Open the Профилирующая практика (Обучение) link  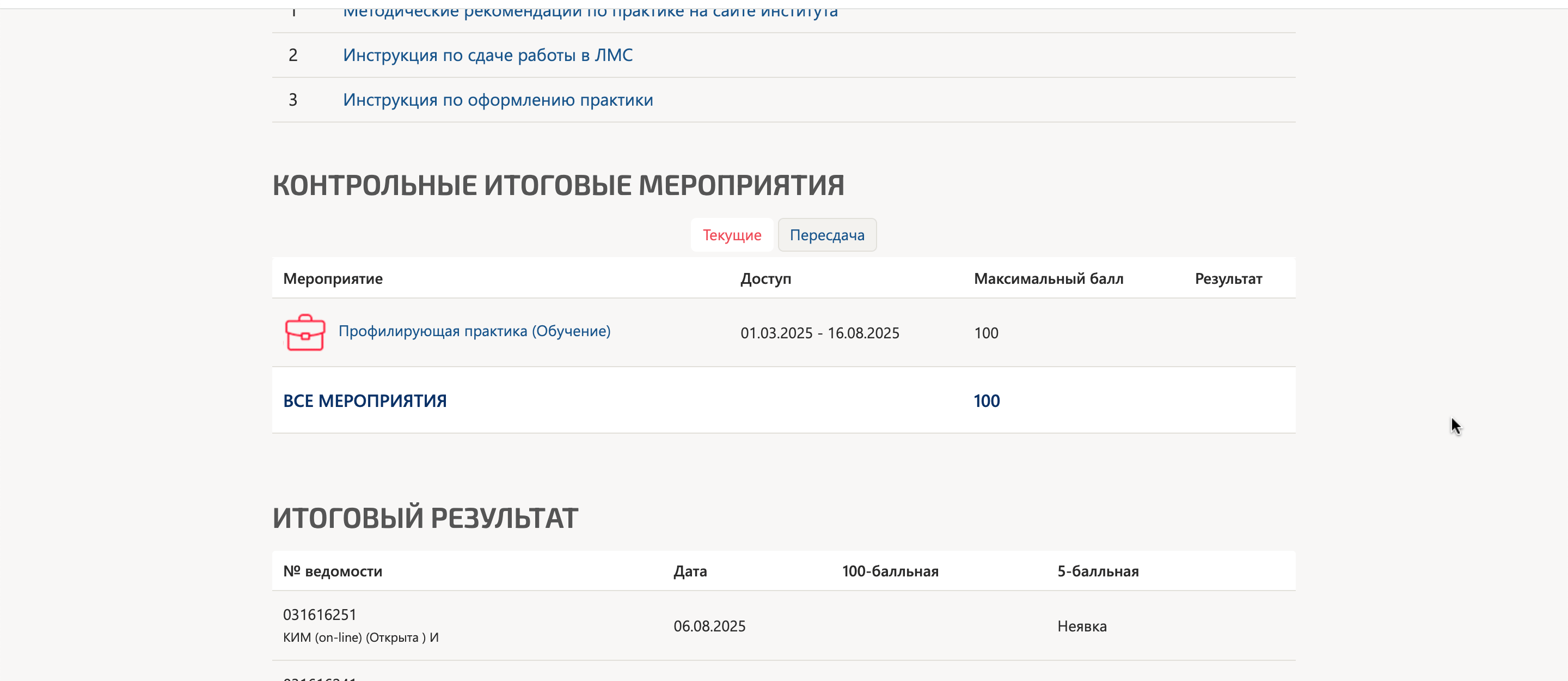[x=474, y=331]
